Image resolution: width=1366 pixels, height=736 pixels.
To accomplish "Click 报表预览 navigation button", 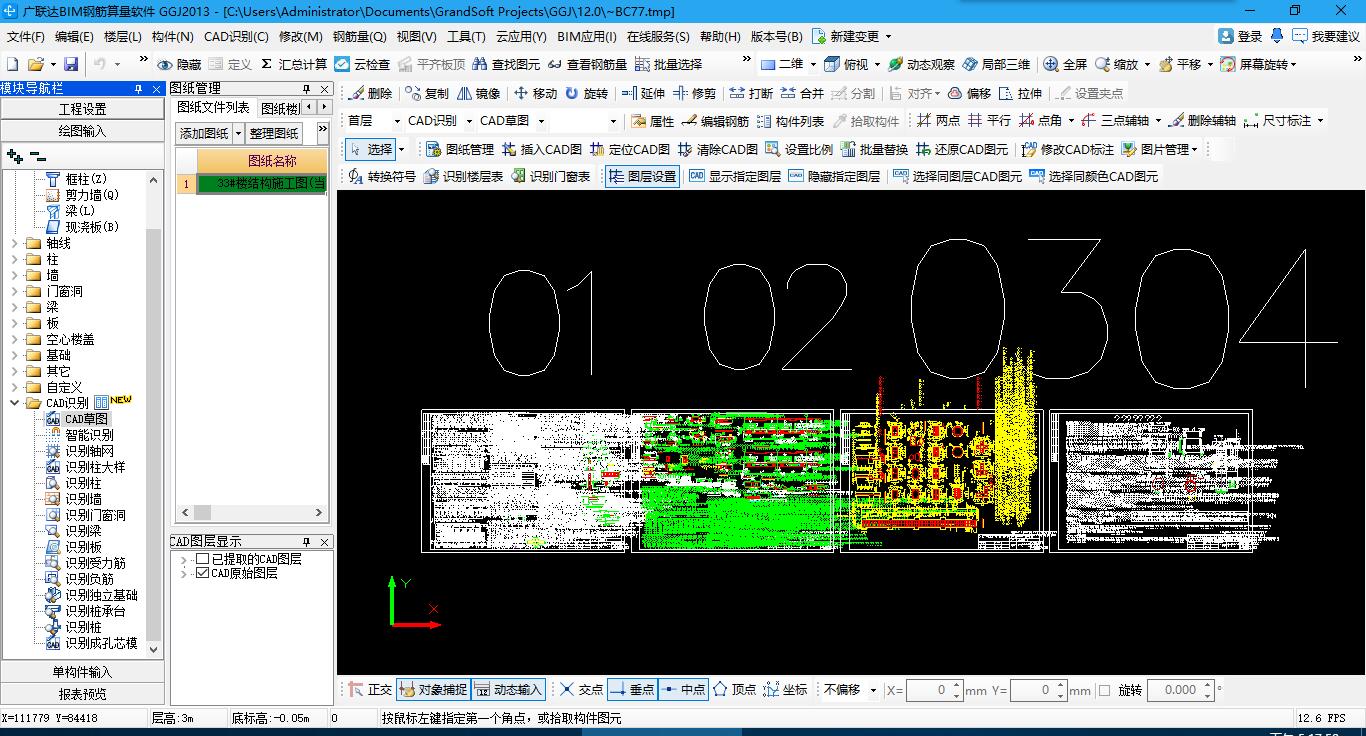I will (82, 694).
